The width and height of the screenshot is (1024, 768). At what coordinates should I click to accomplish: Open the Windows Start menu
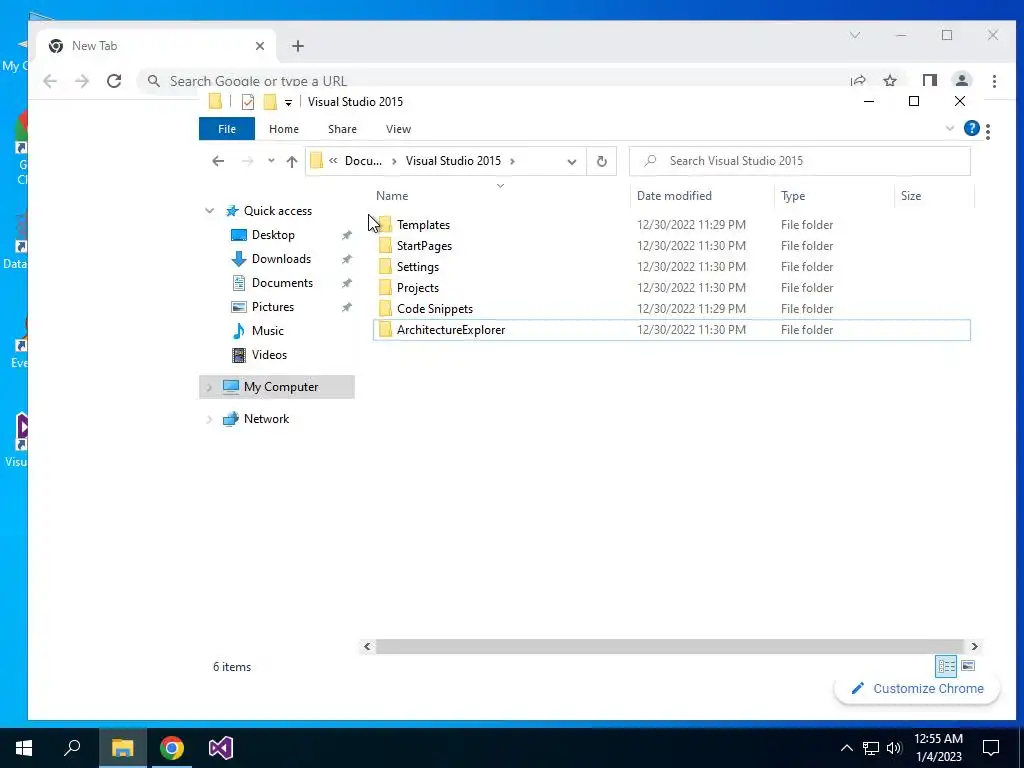coord(24,748)
